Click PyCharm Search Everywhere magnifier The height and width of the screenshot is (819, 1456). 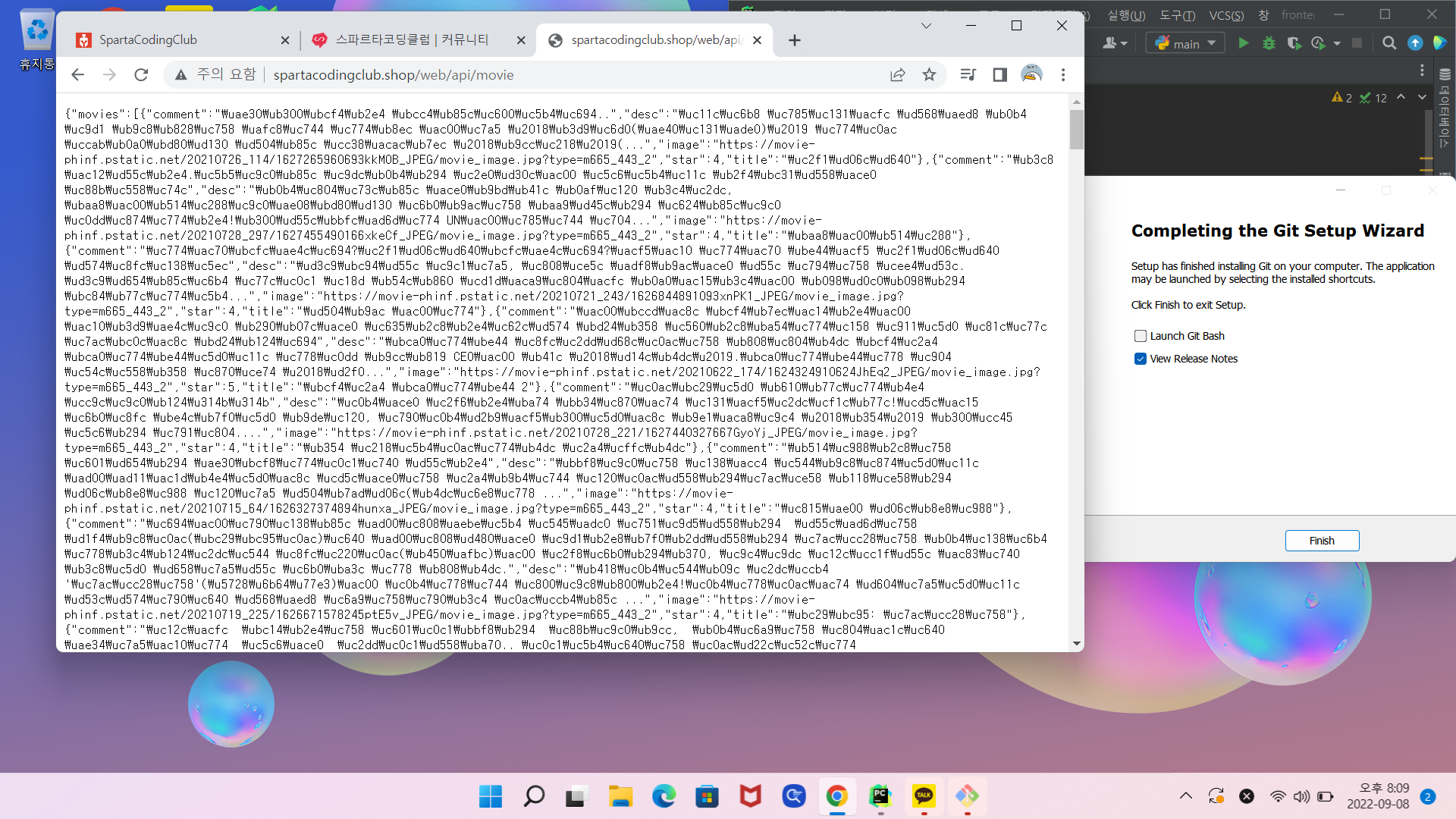coord(1389,43)
